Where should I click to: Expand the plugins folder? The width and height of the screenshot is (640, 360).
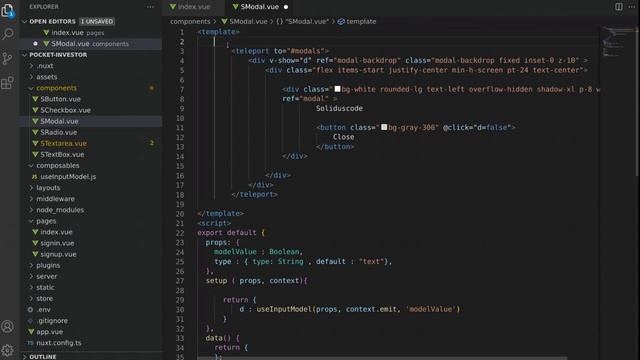coord(48,265)
